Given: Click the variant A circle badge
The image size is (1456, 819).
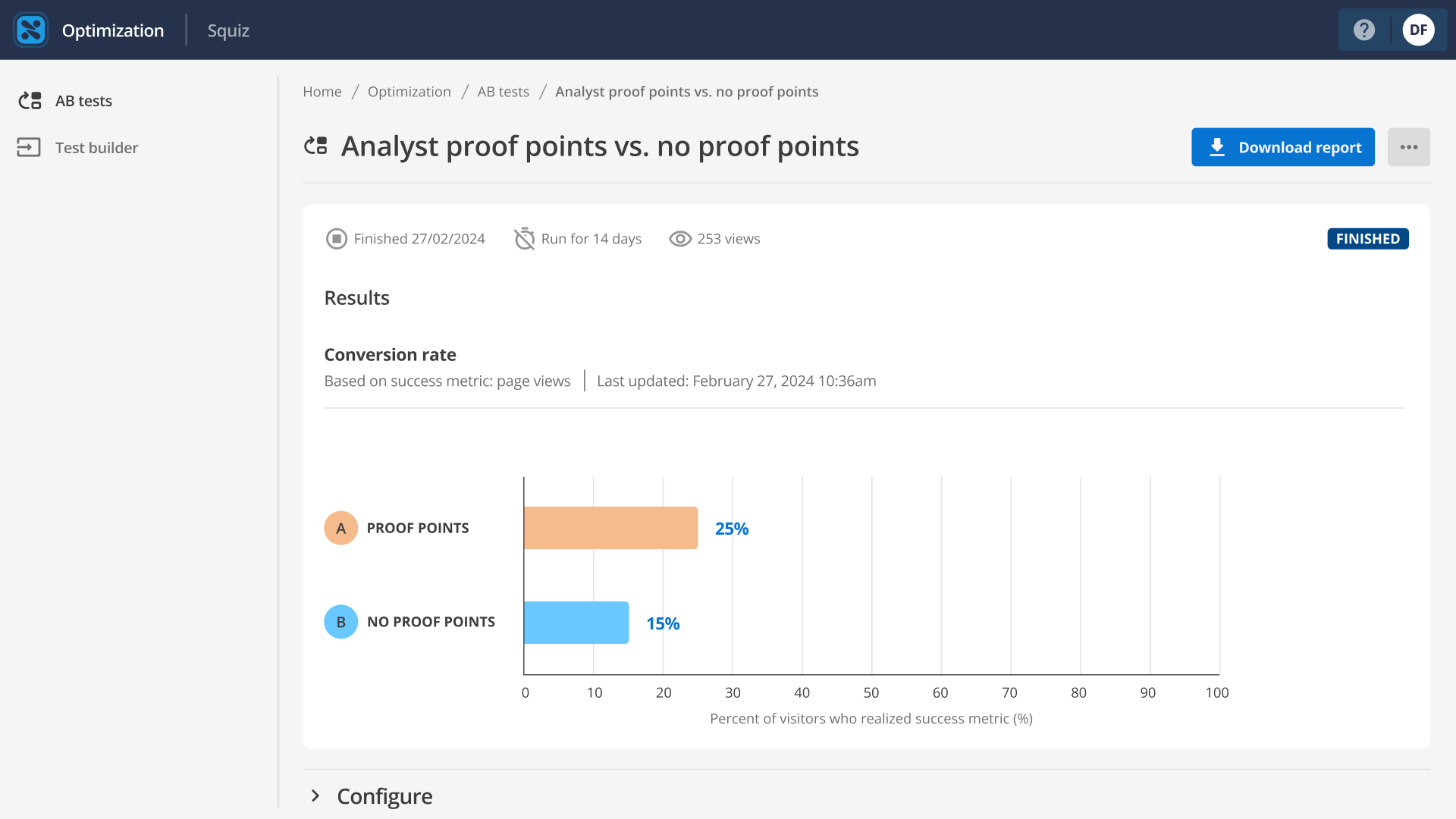Looking at the screenshot, I should pos(340,528).
